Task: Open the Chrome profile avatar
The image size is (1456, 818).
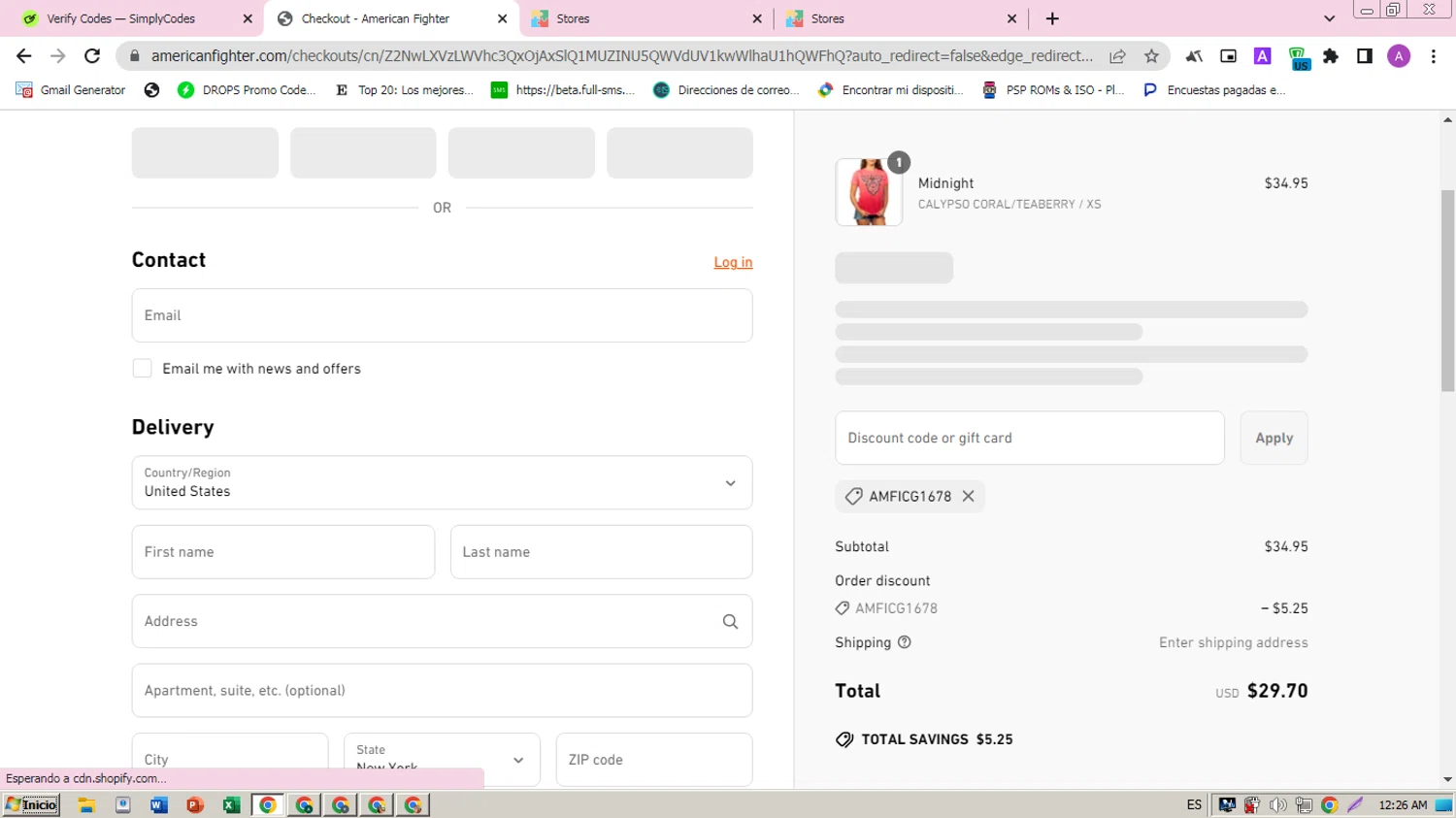Action: [x=1399, y=56]
